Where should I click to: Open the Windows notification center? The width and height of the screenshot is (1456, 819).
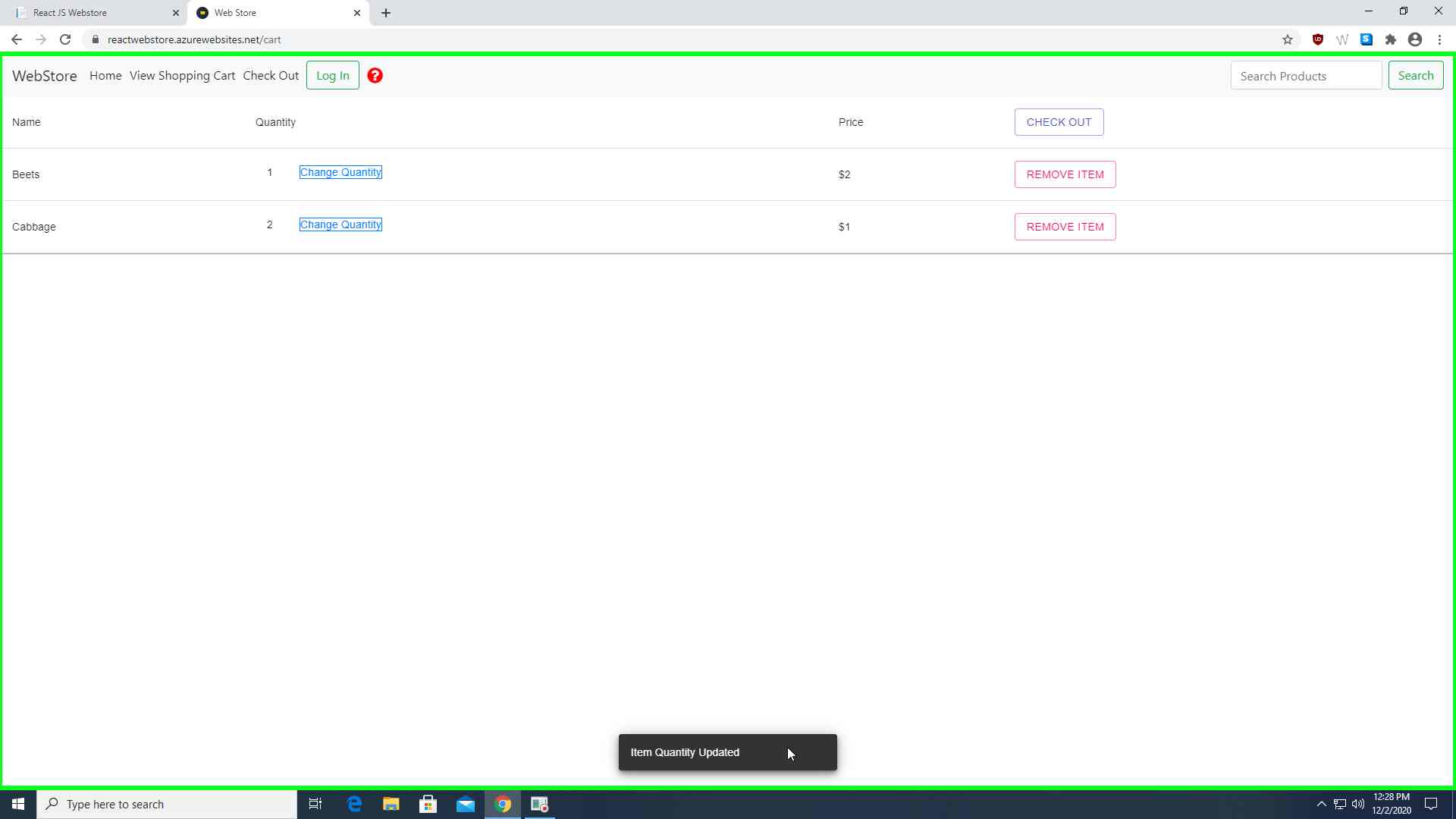(x=1431, y=804)
